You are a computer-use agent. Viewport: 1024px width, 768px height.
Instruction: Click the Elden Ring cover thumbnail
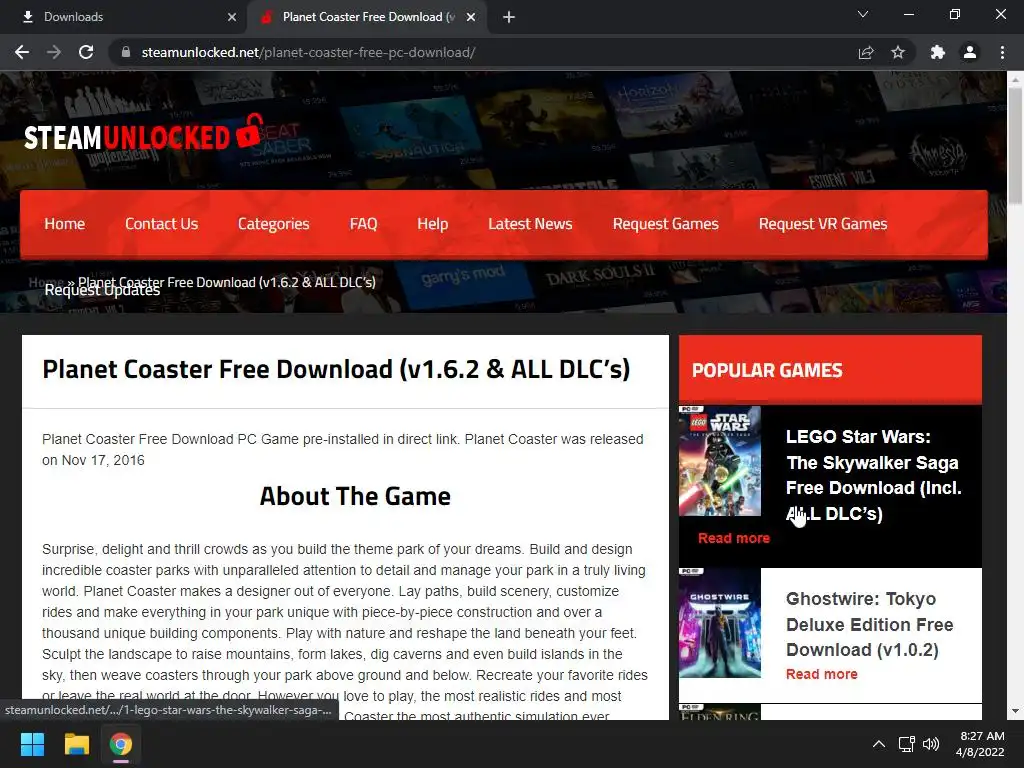(x=720, y=712)
